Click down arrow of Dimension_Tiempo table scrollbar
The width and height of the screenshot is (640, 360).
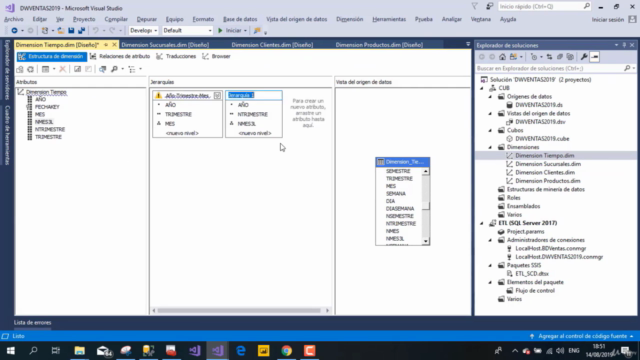click(426, 241)
